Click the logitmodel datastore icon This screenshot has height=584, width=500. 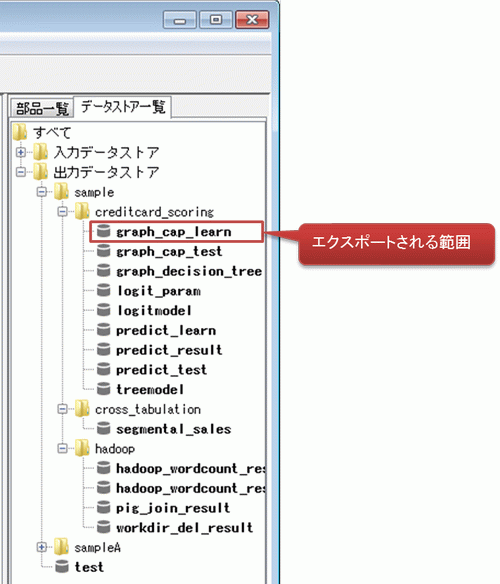[x=104, y=310]
